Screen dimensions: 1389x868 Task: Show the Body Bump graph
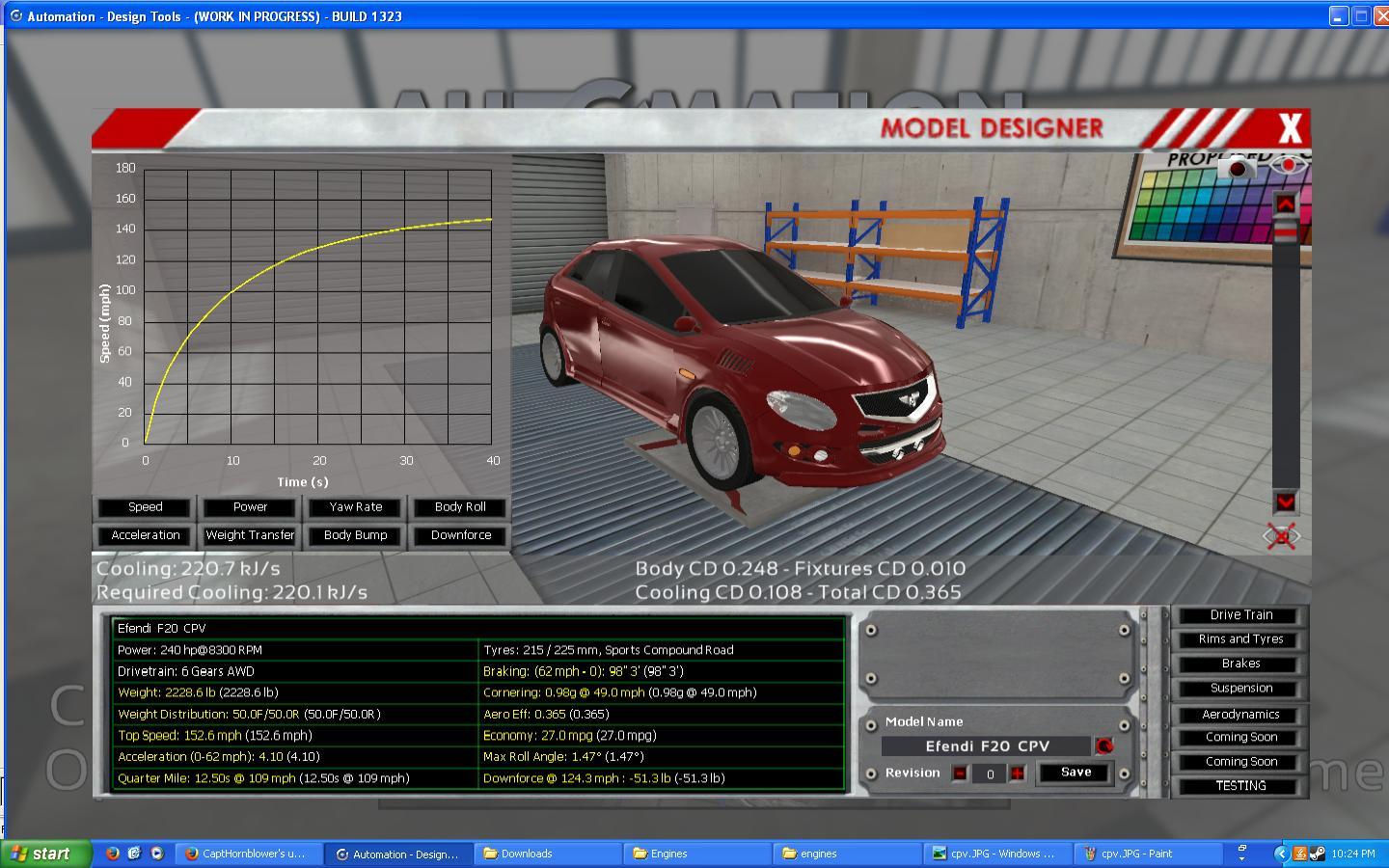pyautogui.click(x=355, y=535)
